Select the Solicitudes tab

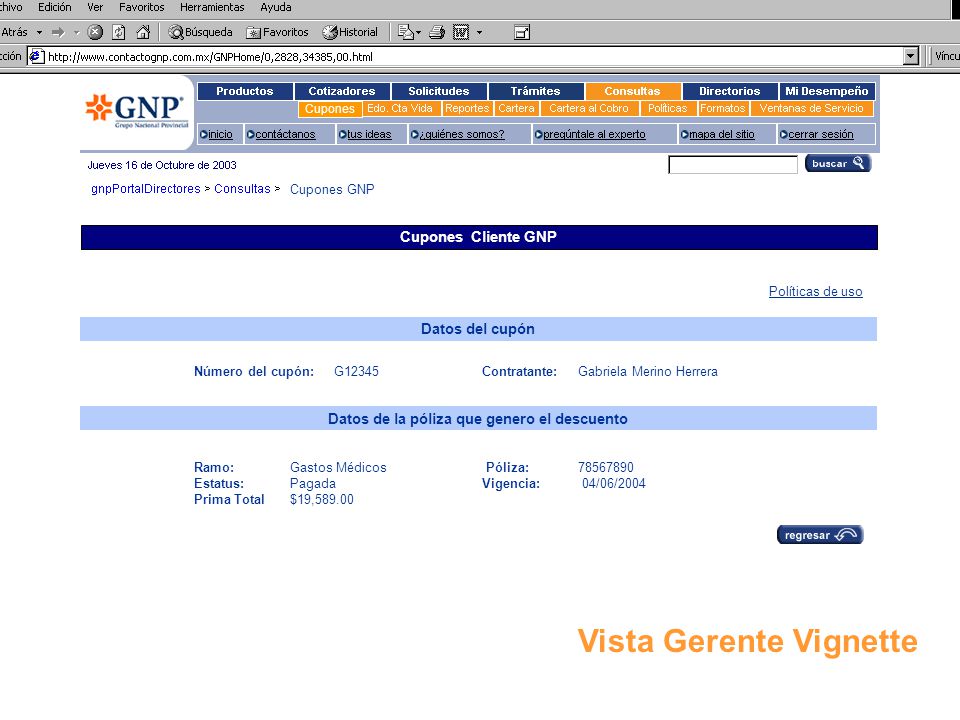tap(439, 91)
